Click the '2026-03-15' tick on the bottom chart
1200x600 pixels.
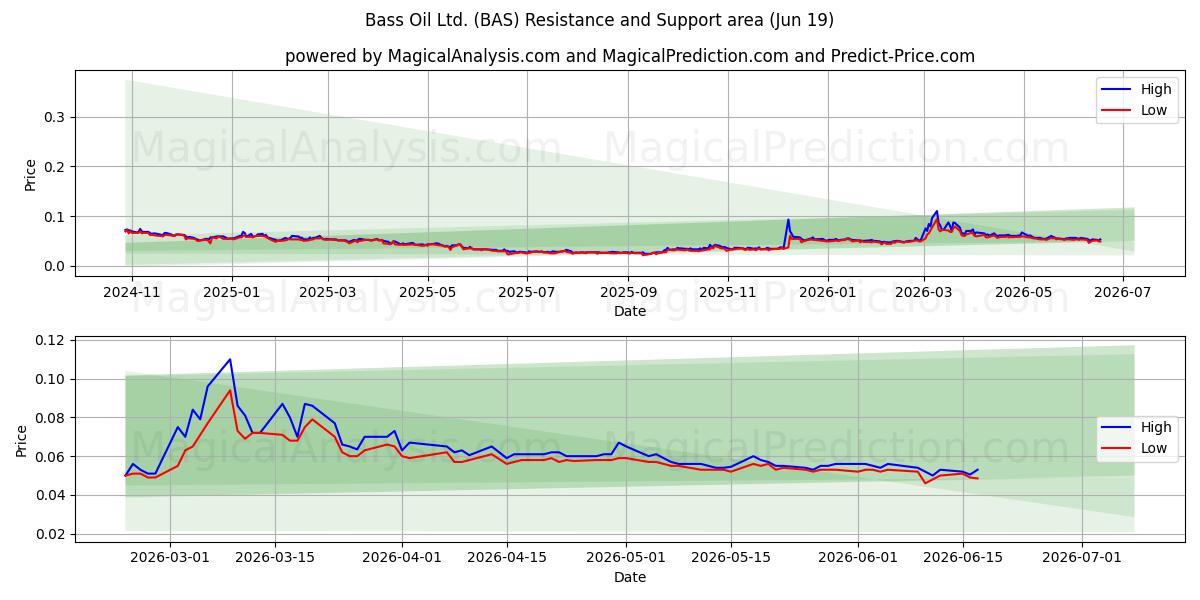coord(276,557)
